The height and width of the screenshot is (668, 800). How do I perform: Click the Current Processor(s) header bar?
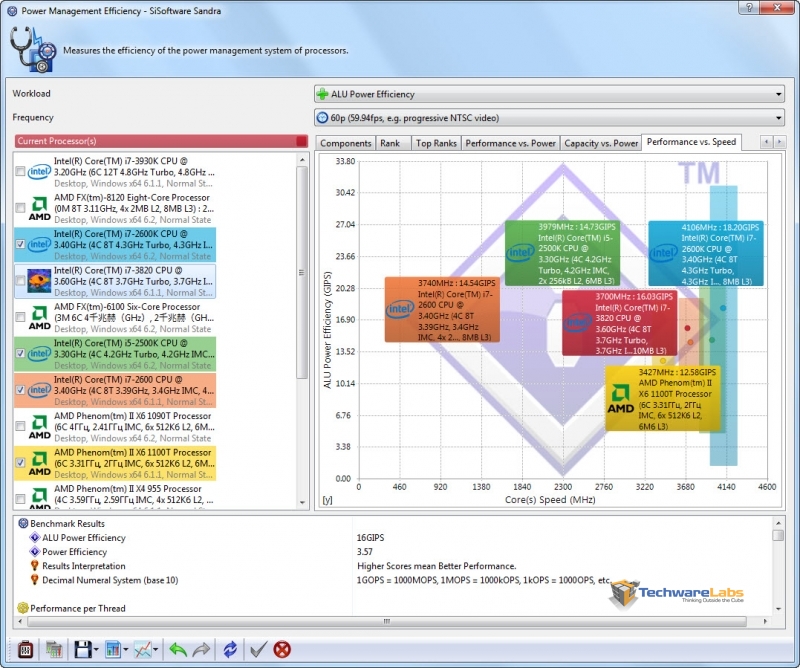tap(161, 141)
